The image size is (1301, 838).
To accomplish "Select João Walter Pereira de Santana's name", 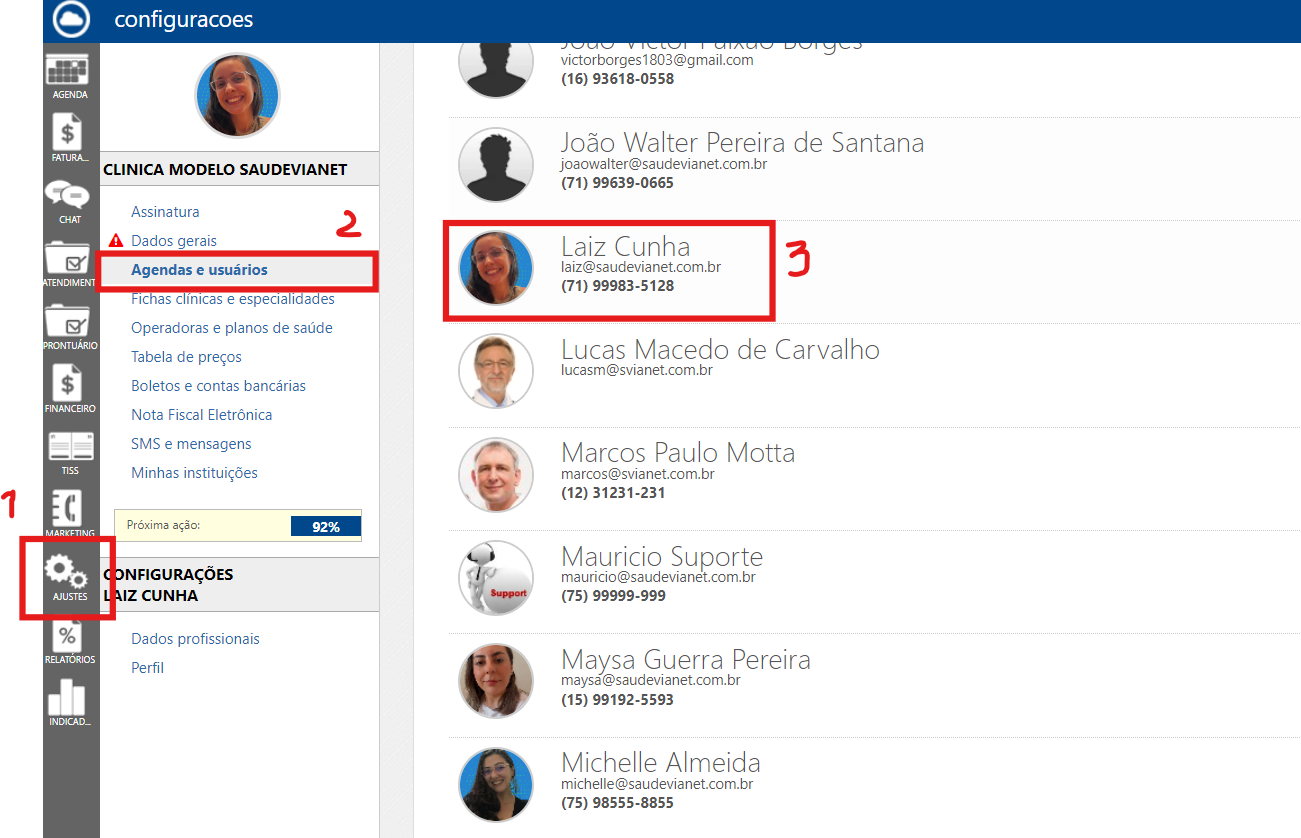I will 742,143.
